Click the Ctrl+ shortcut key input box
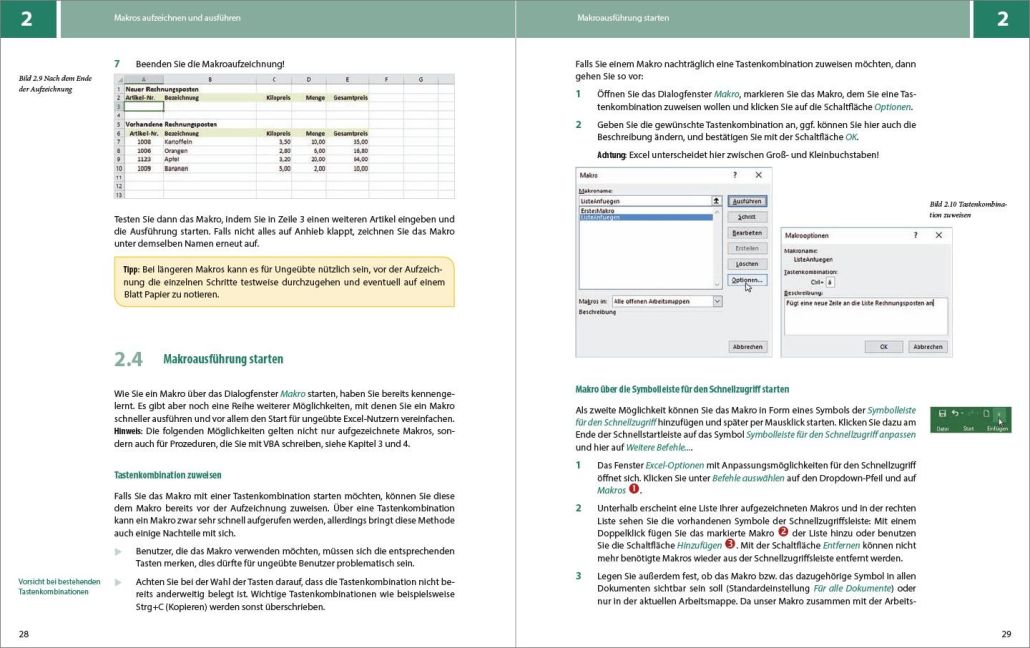Viewport: 1030px width, 648px height. pyautogui.click(x=830, y=281)
